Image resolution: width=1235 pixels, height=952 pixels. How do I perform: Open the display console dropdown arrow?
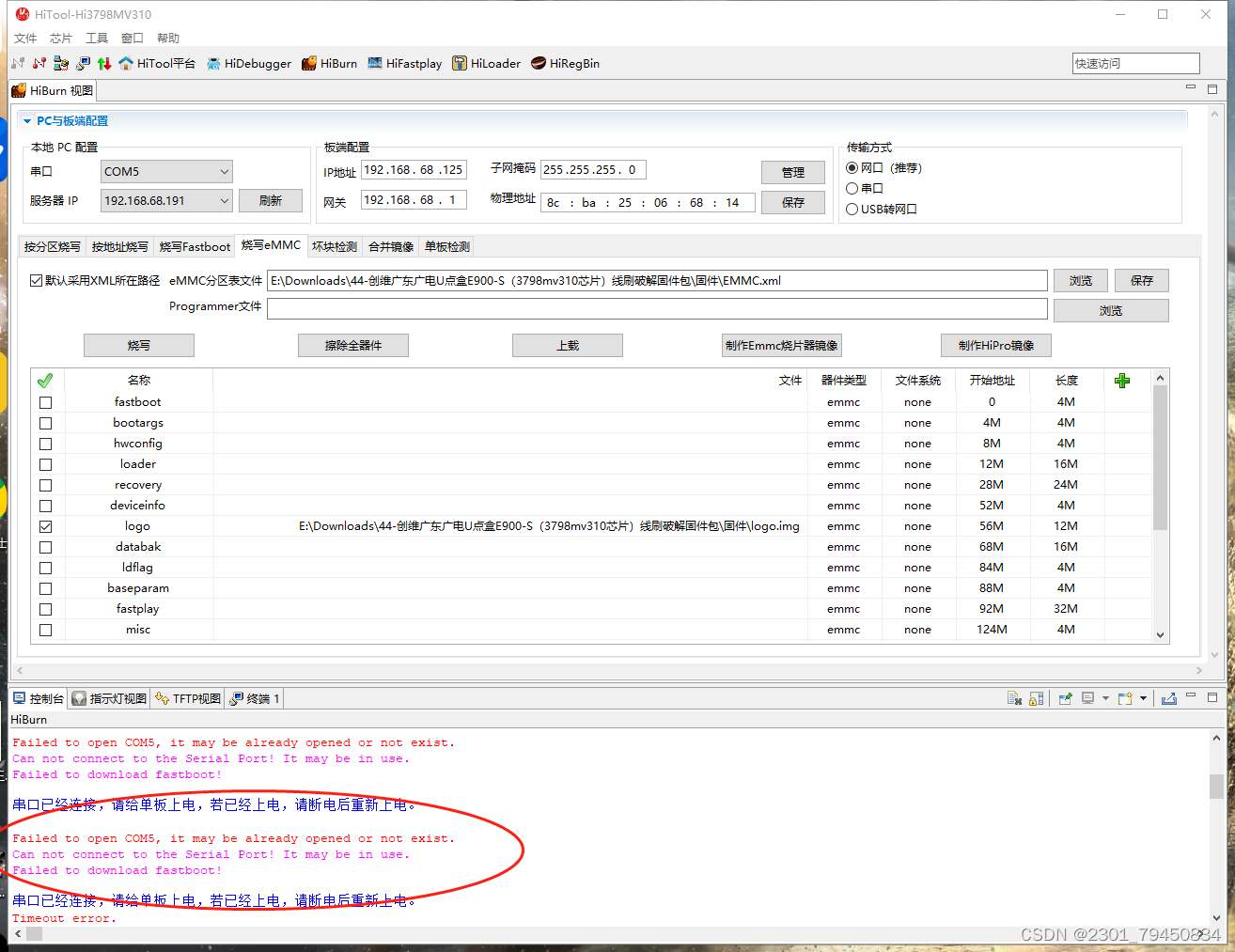(1105, 698)
